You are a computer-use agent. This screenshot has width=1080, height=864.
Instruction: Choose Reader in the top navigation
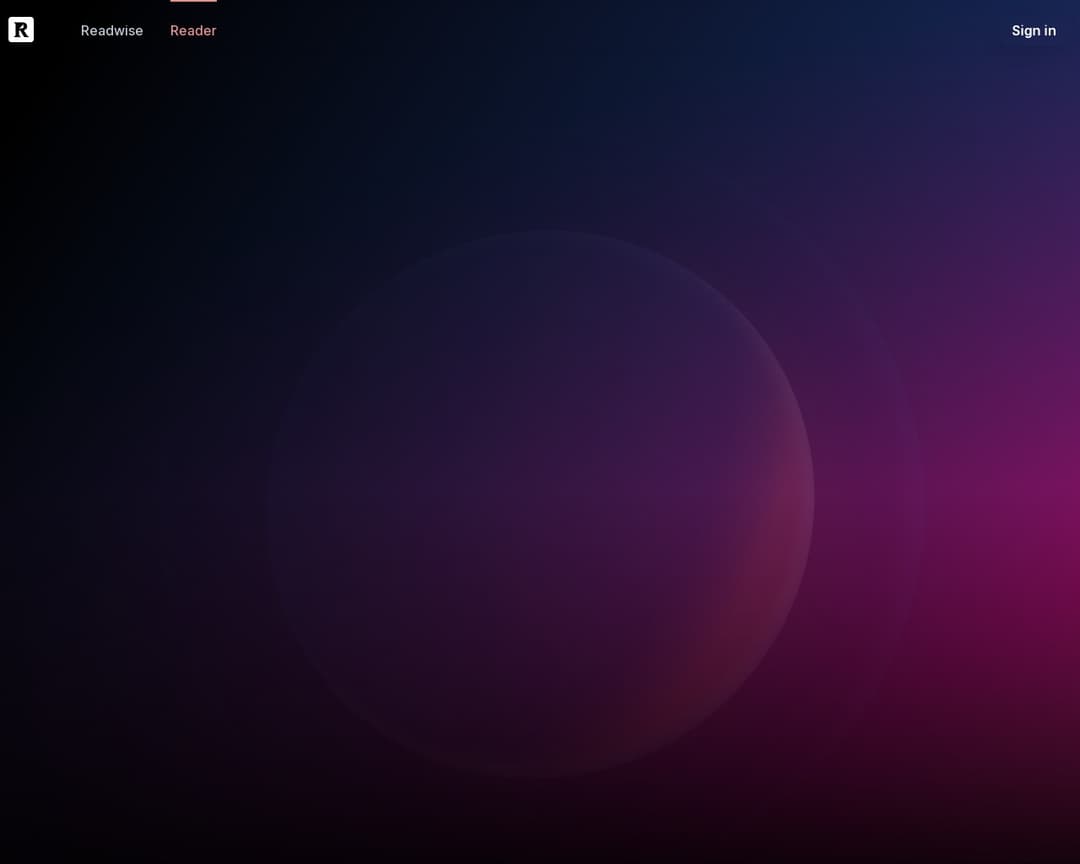[x=193, y=31]
